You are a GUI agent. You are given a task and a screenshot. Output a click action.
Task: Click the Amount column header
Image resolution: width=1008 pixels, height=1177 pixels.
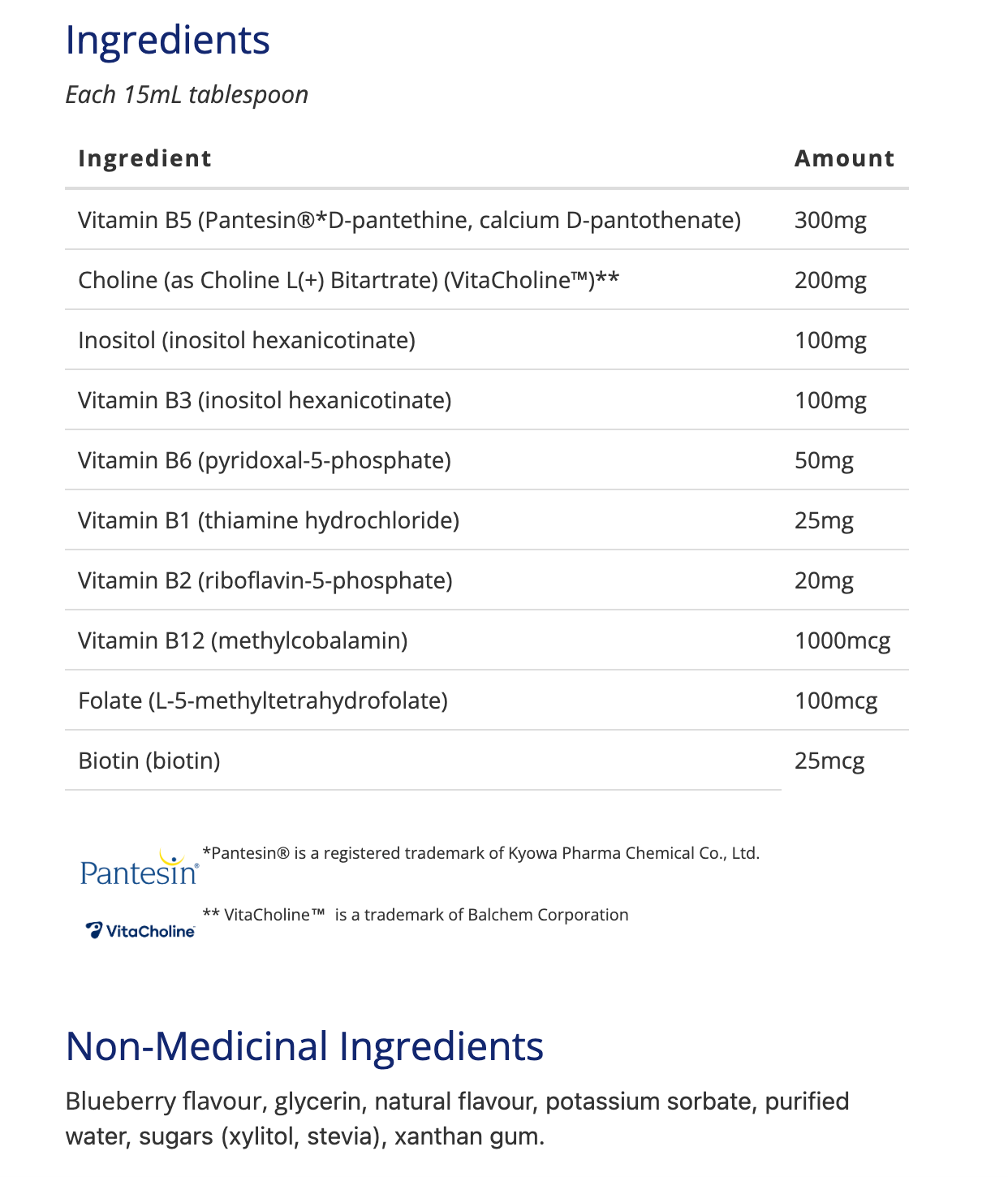[844, 158]
